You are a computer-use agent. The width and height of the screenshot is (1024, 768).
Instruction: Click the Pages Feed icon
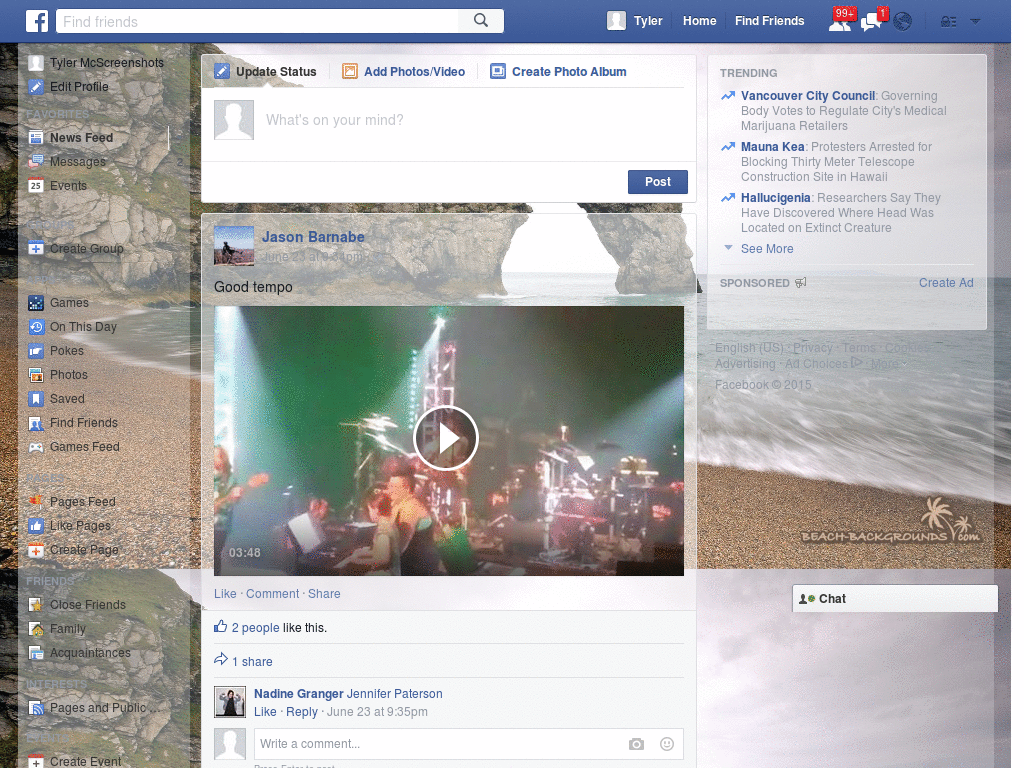36,502
